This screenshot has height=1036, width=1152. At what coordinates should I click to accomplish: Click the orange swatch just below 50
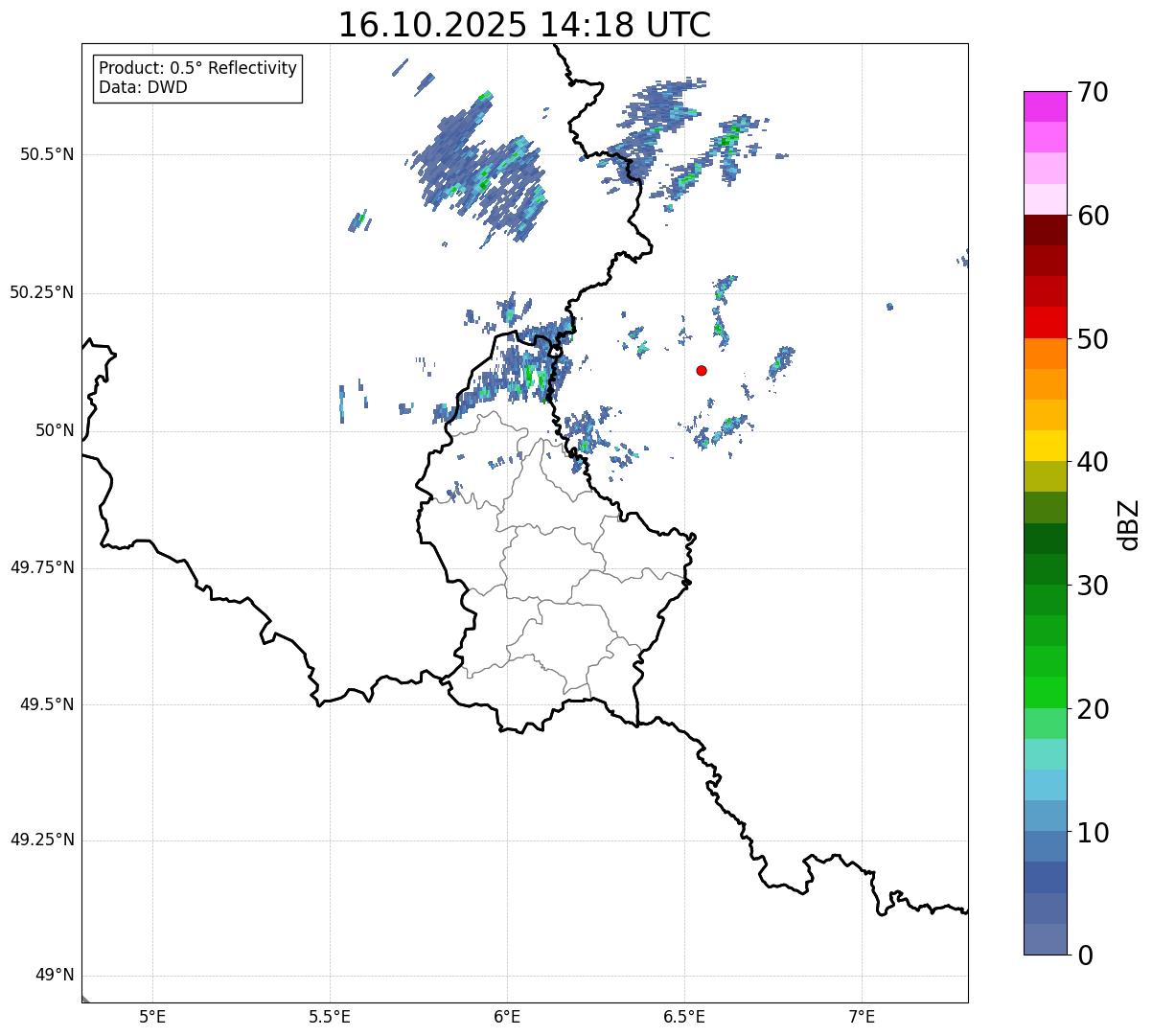[x=1046, y=354]
